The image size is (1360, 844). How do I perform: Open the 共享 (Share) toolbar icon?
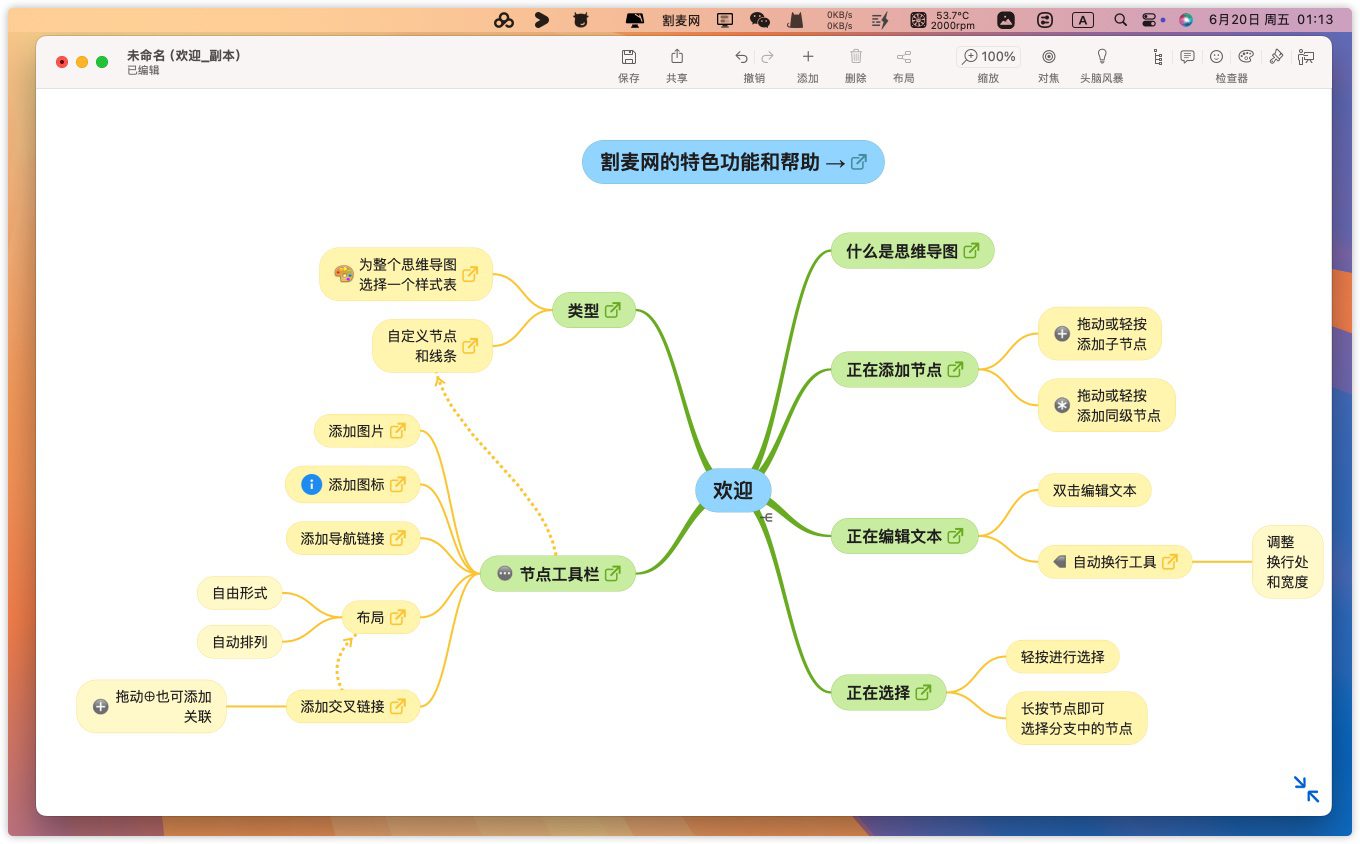(x=677, y=57)
